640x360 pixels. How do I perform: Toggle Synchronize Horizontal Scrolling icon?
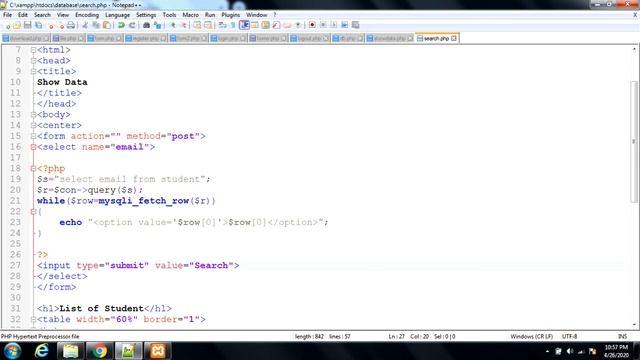coord(208,25)
